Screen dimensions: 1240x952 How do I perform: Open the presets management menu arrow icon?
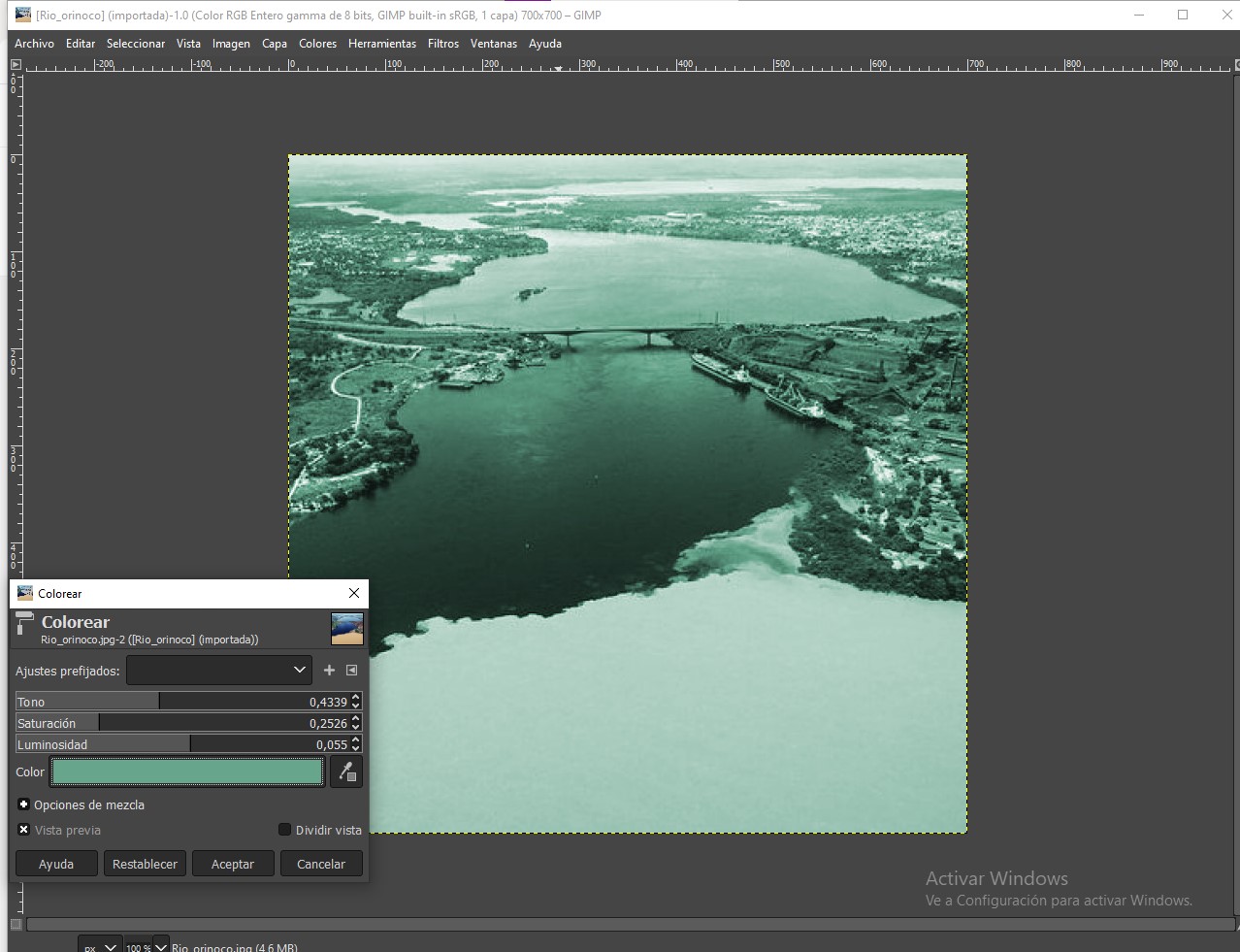pyautogui.click(x=351, y=670)
